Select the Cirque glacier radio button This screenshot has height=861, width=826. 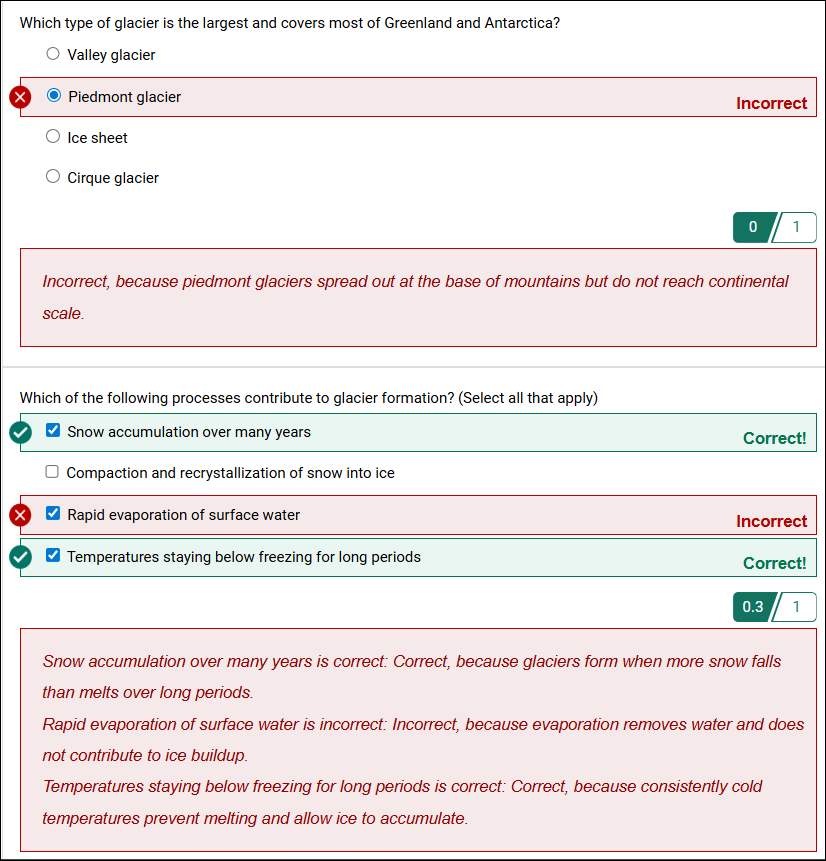[52, 175]
